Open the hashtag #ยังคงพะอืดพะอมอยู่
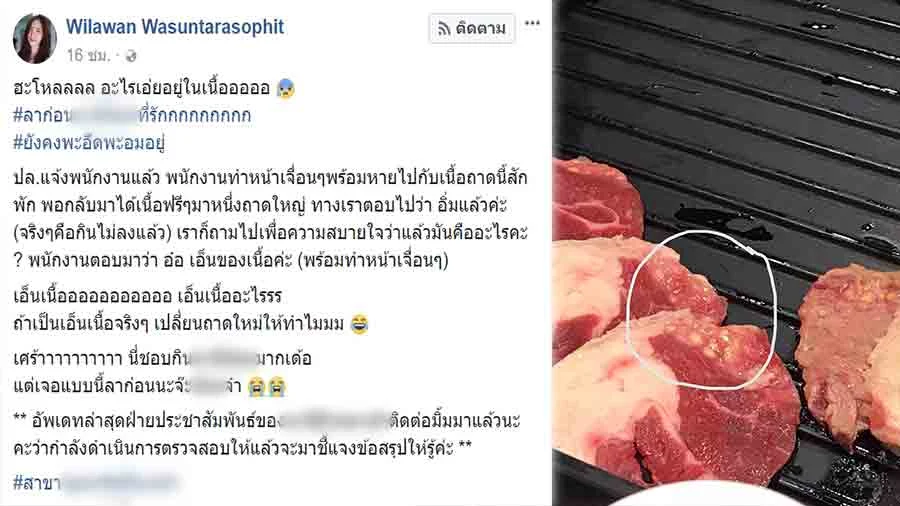This screenshot has width=900, height=506. 89,142
